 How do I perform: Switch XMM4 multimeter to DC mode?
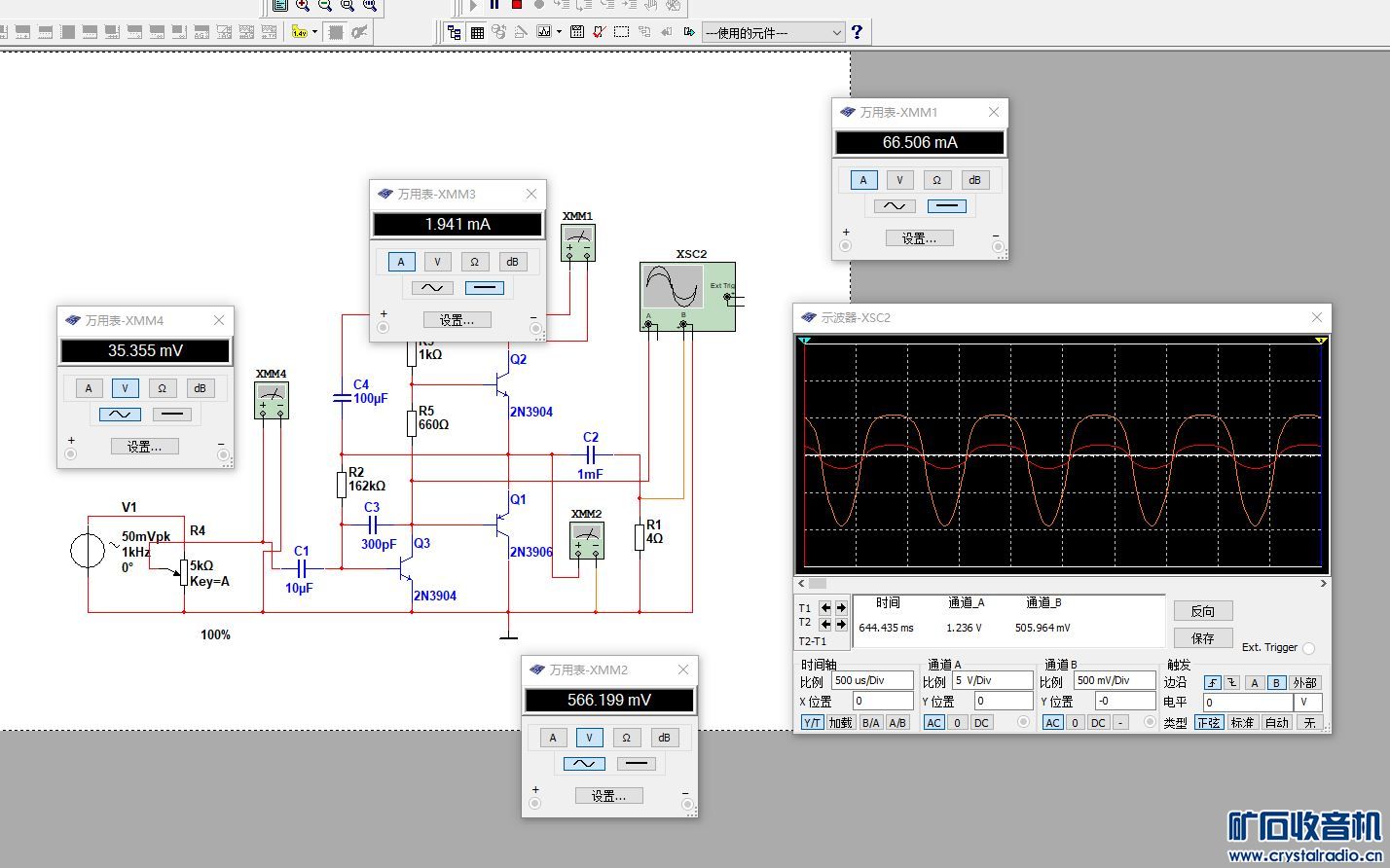171,415
